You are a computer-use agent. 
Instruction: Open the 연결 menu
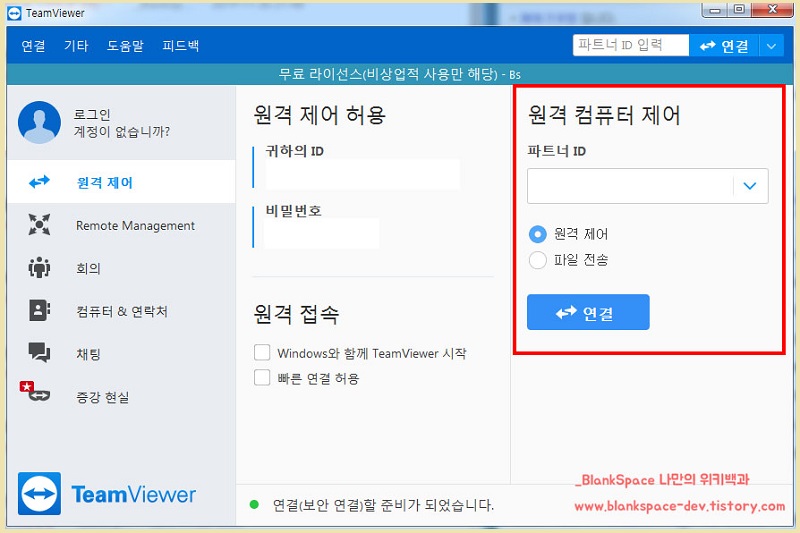tap(33, 46)
